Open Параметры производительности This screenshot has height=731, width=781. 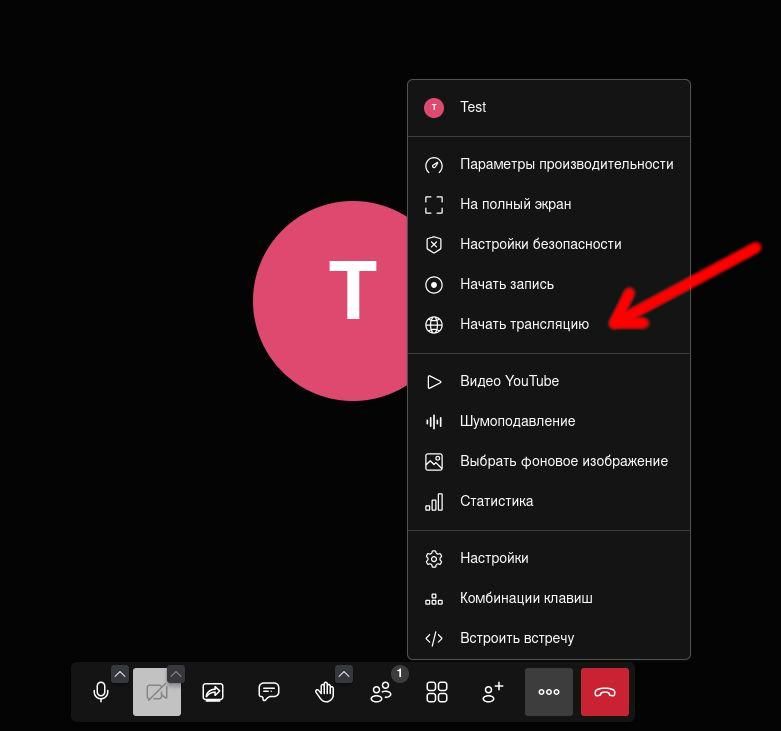click(566, 164)
